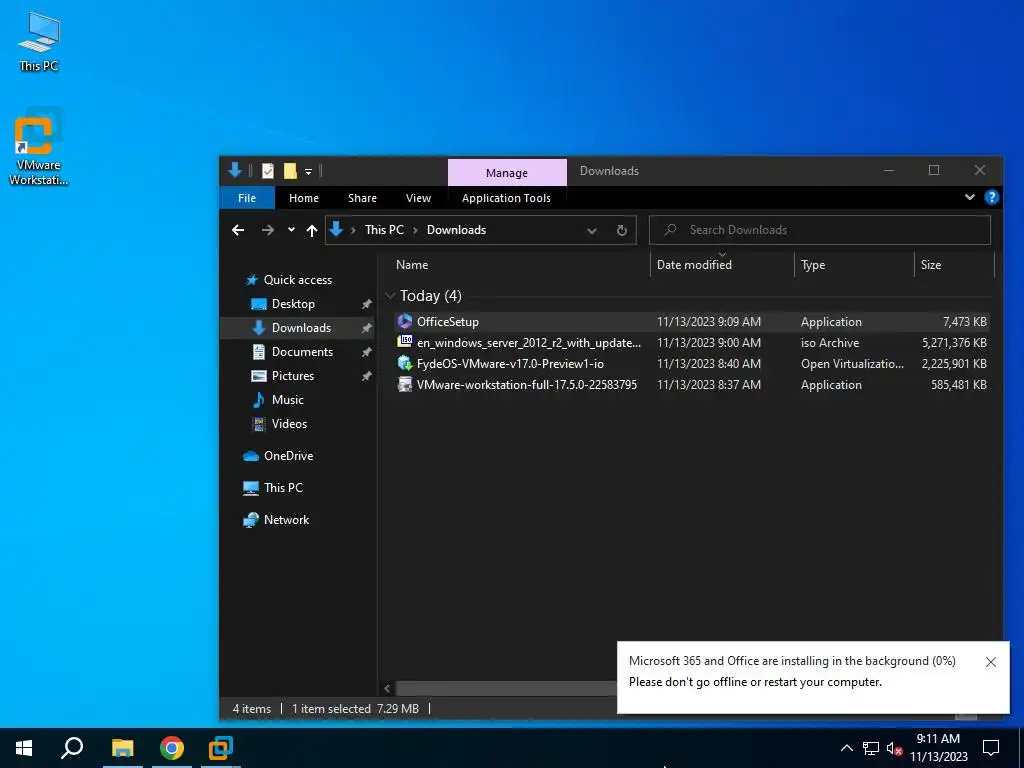Select the FydeOS-VMware-v17.0-Preview1-io file icon

coord(405,363)
